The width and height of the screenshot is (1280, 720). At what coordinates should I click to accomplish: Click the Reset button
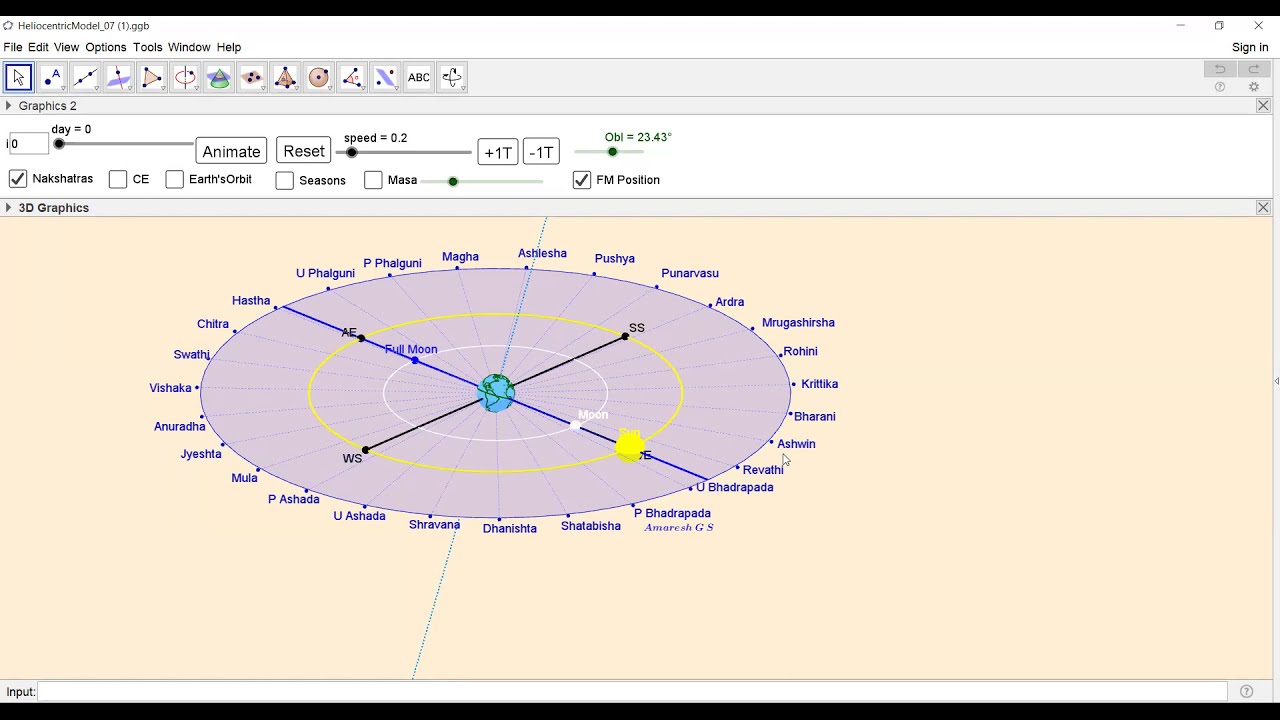point(304,151)
